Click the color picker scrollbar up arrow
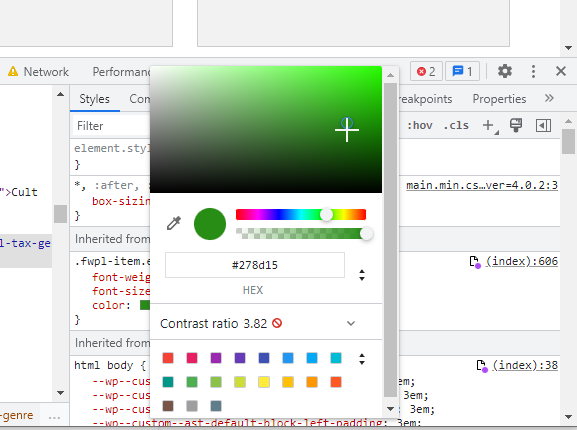The image size is (577, 430). coord(390,75)
